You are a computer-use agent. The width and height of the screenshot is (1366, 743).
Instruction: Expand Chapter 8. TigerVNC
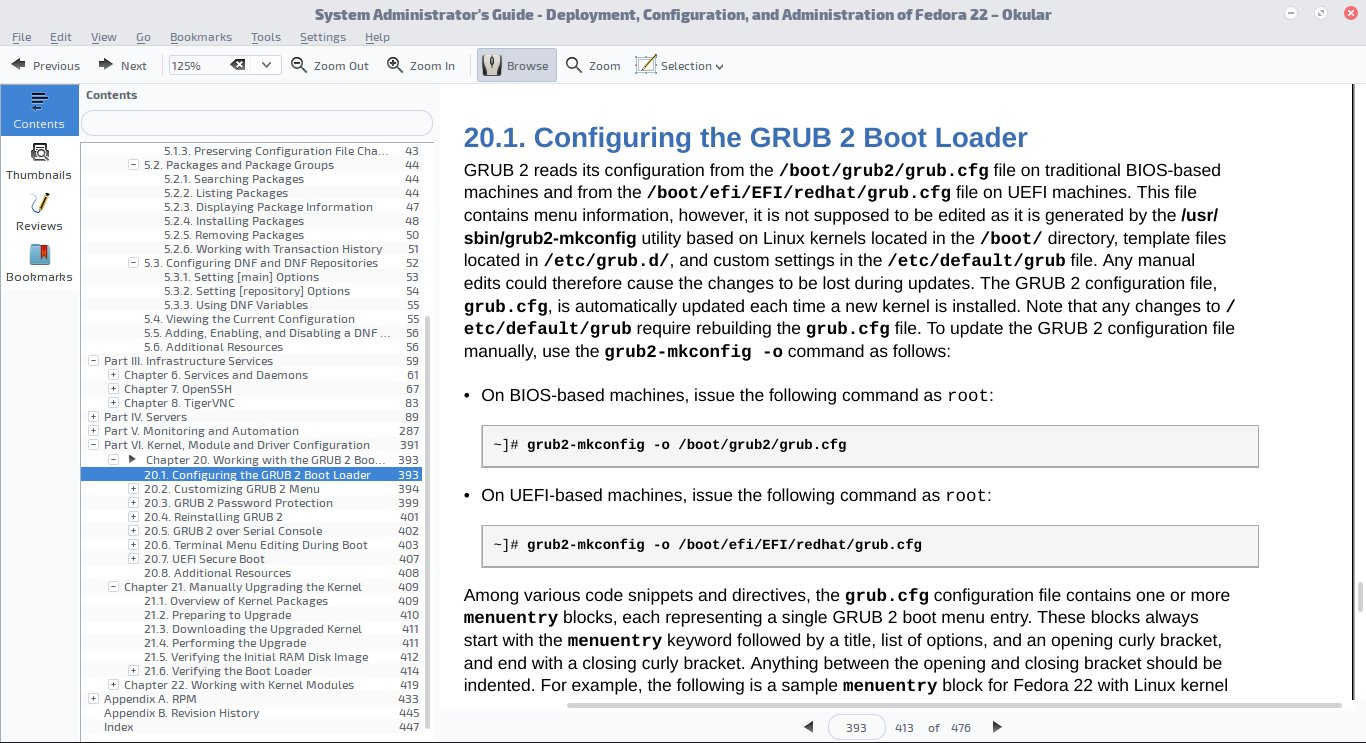[114, 403]
